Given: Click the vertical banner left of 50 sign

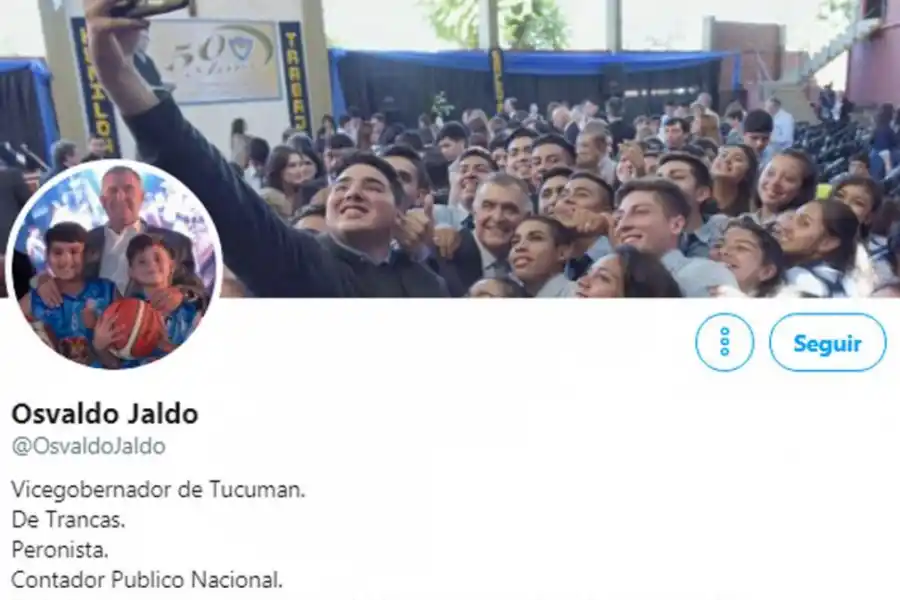Looking at the screenshot, I should [x=95, y=86].
